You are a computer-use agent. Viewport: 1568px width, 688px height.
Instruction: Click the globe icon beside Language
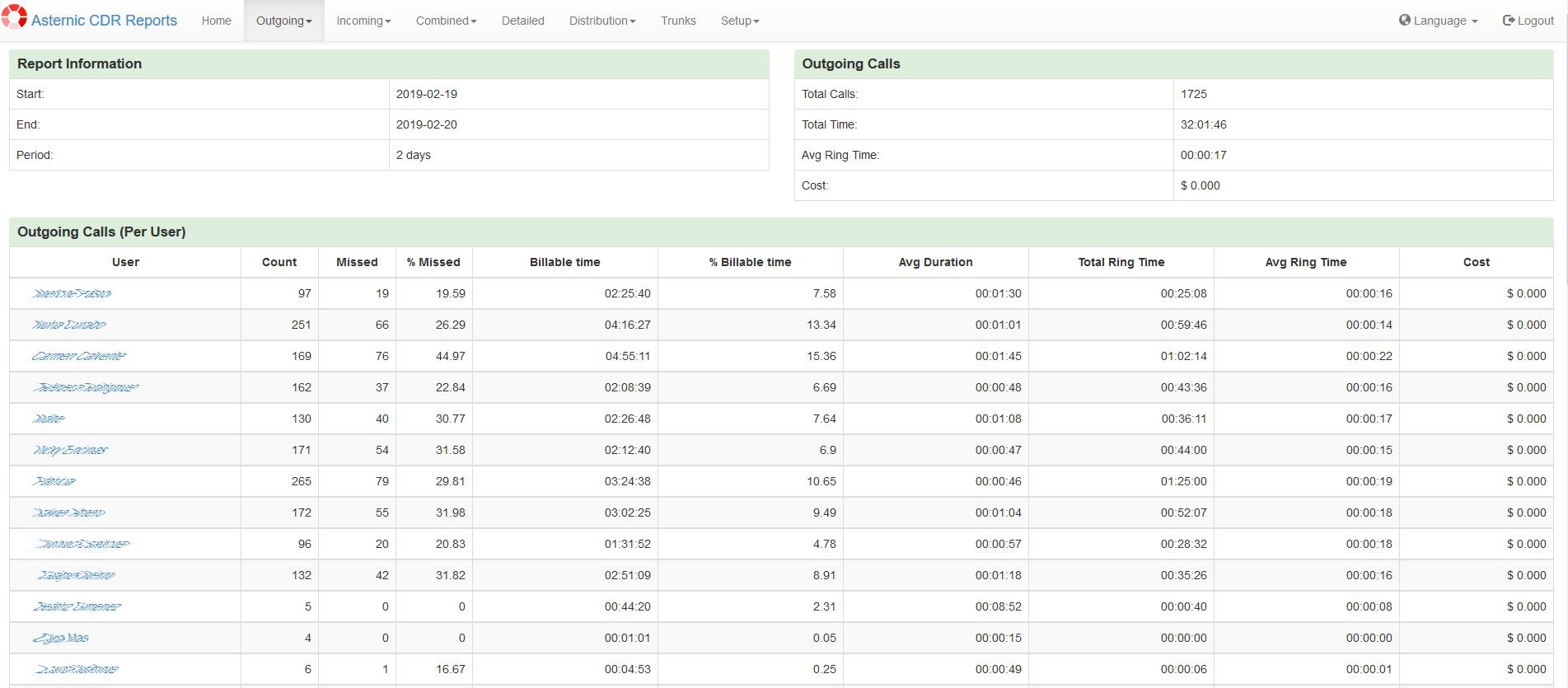(1404, 21)
